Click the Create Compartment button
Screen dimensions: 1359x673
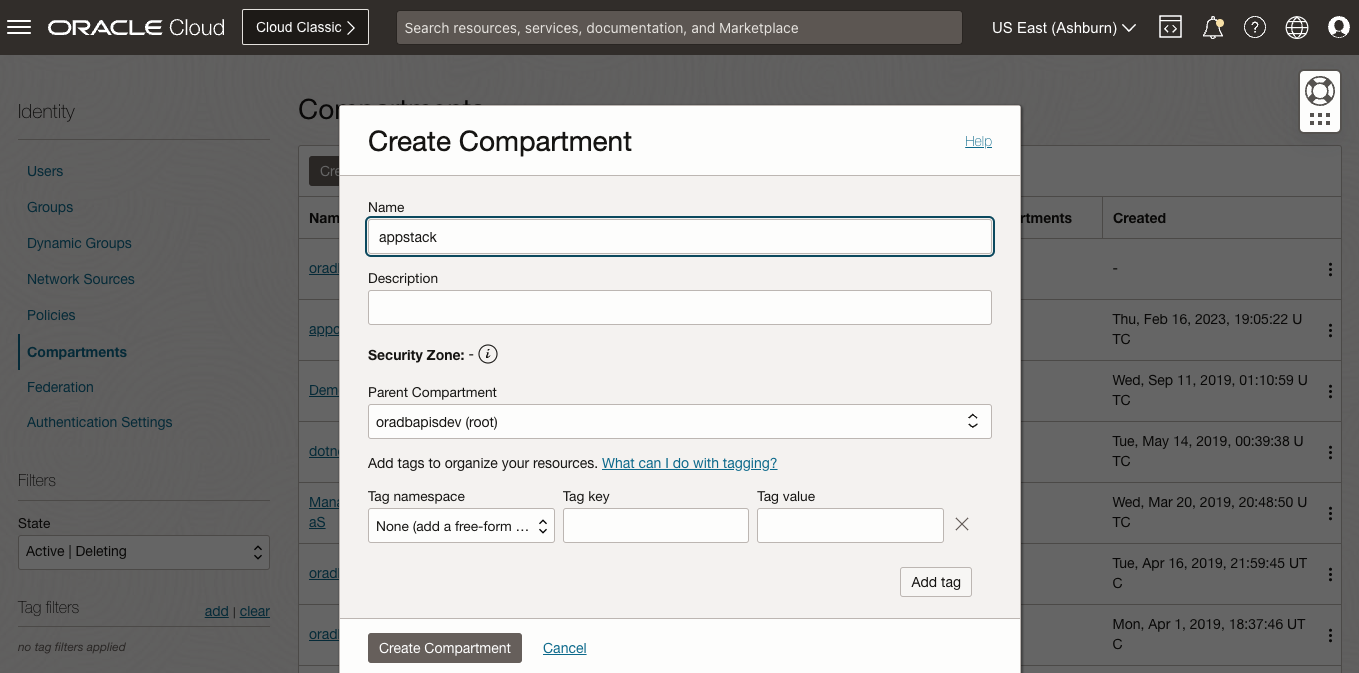pos(445,648)
